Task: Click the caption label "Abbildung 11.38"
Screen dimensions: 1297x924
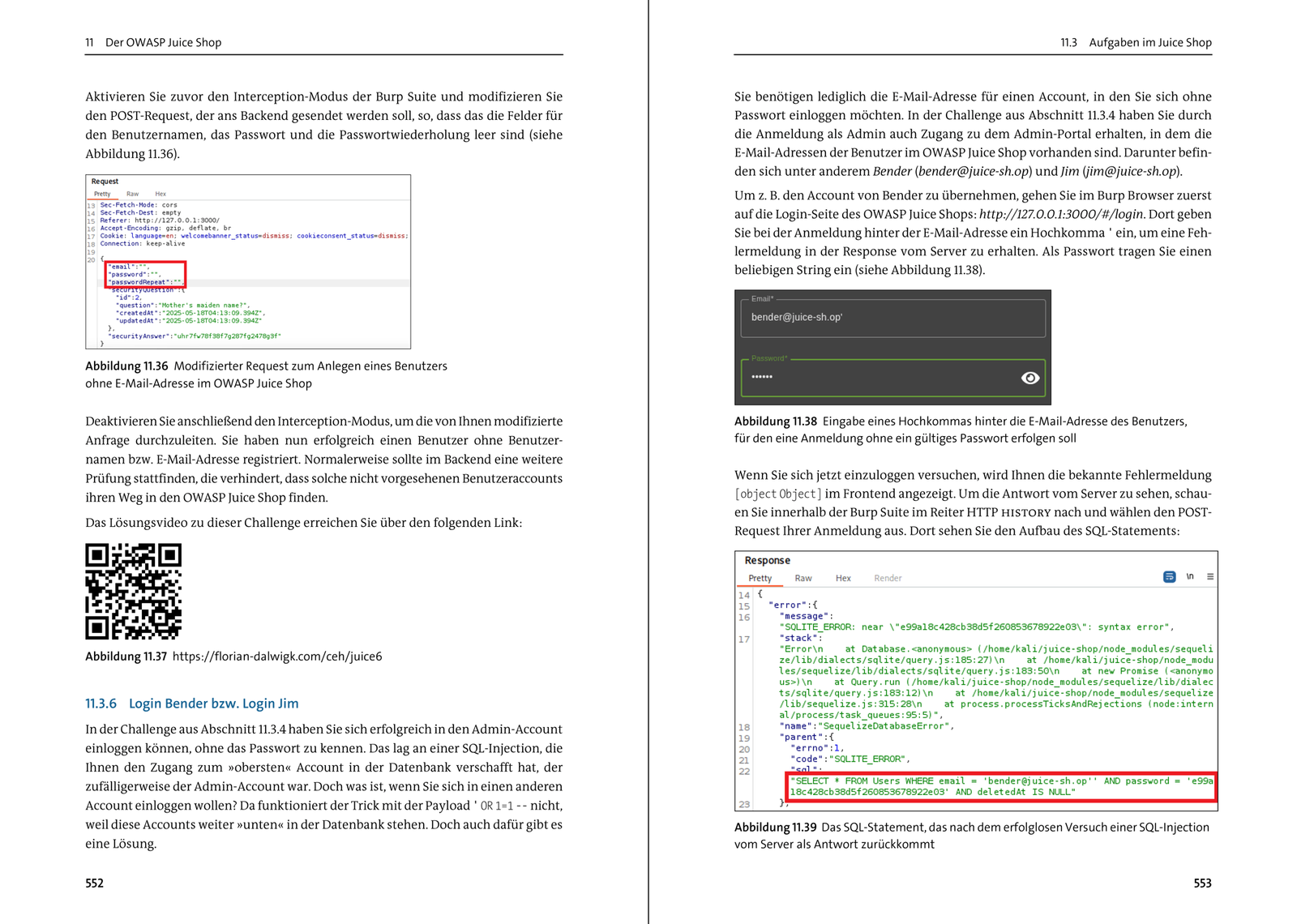Action: point(776,421)
